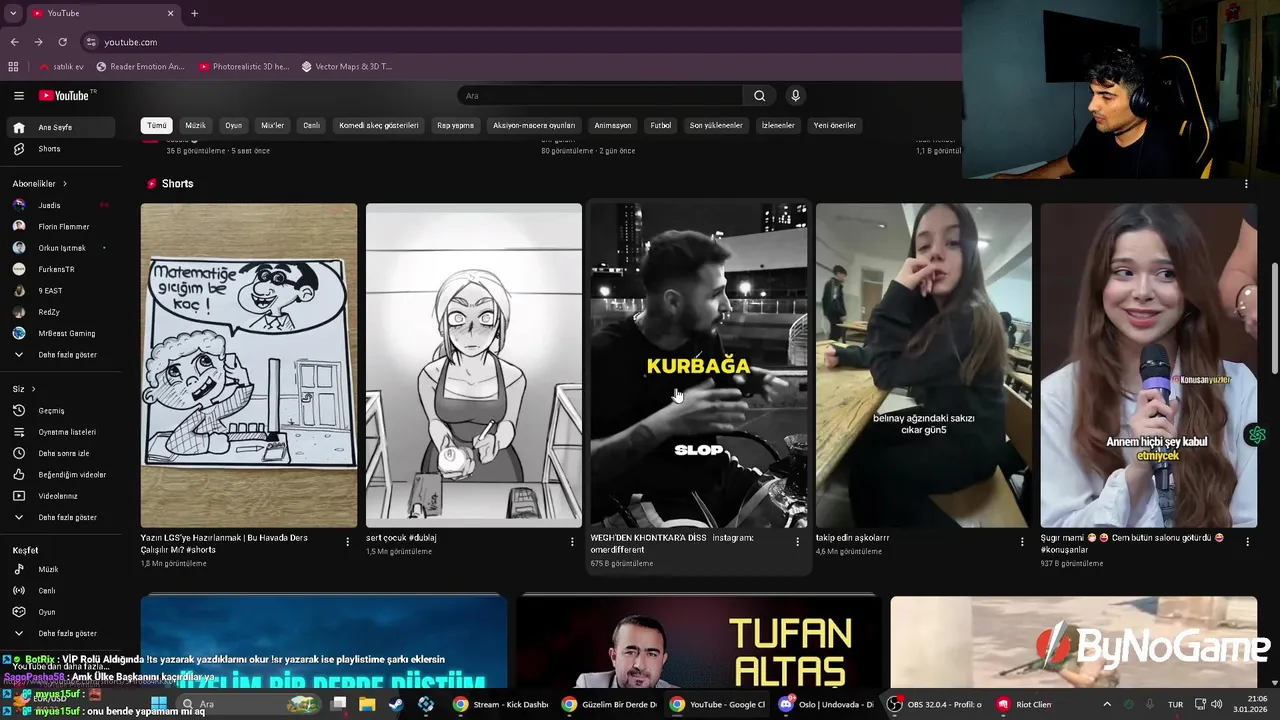
Task: Open the Annem hiçbi şey kabul Short
Action: (x=1149, y=365)
